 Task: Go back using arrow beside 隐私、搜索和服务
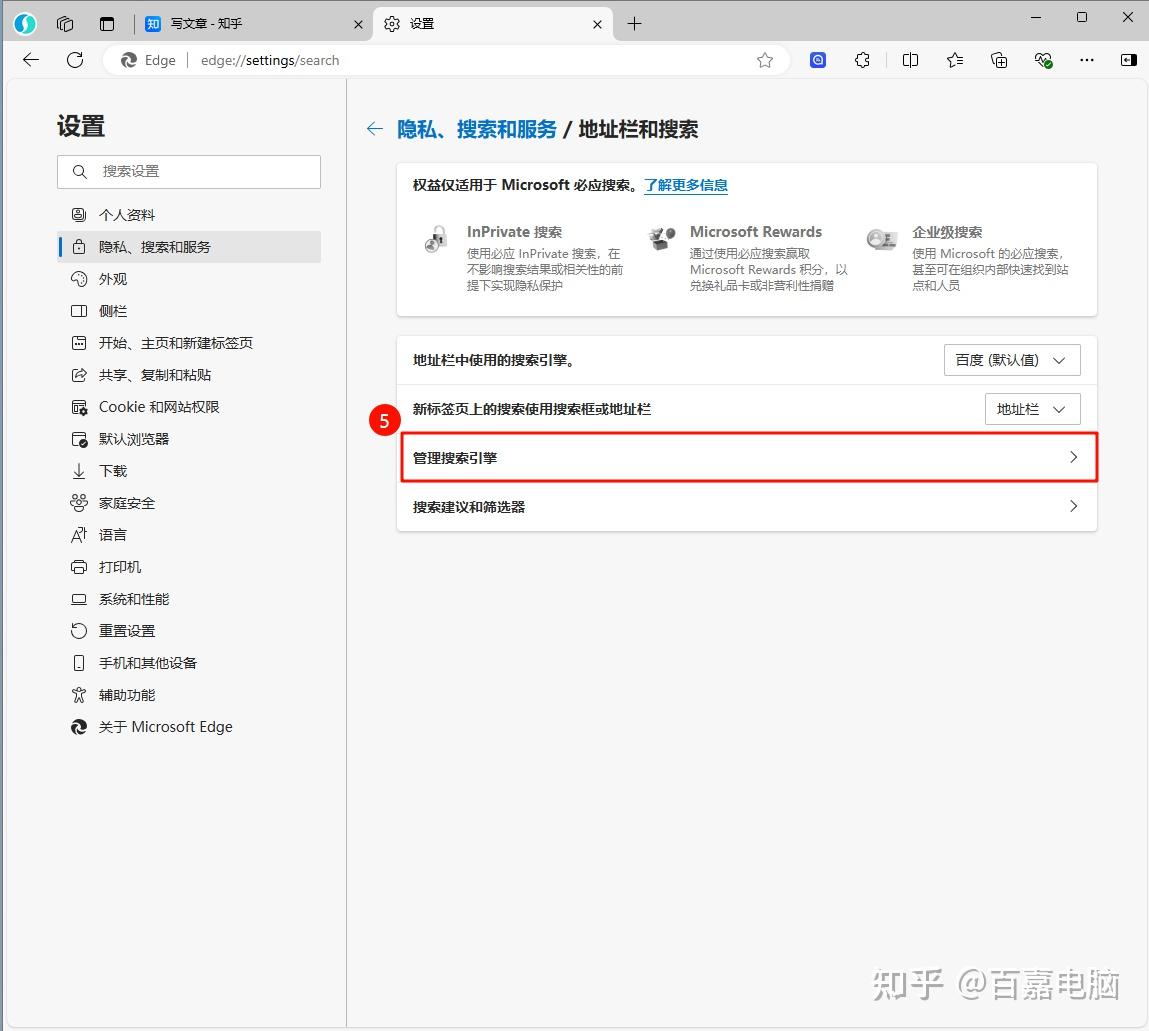374,129
